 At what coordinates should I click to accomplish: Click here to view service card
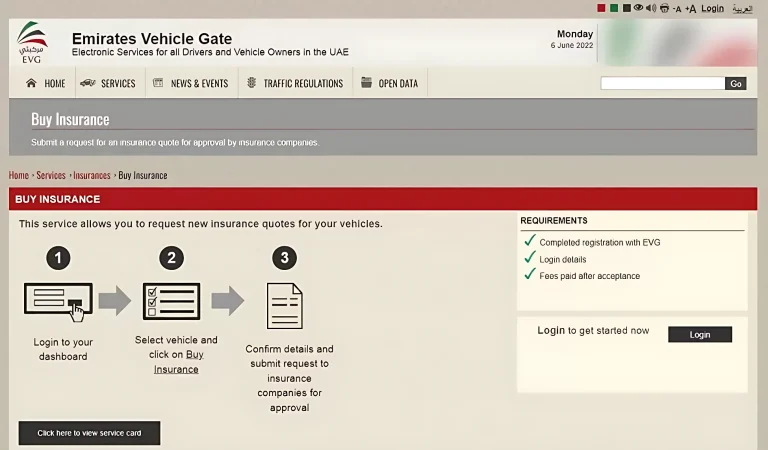pyautogui.click(x=89, y=433)
